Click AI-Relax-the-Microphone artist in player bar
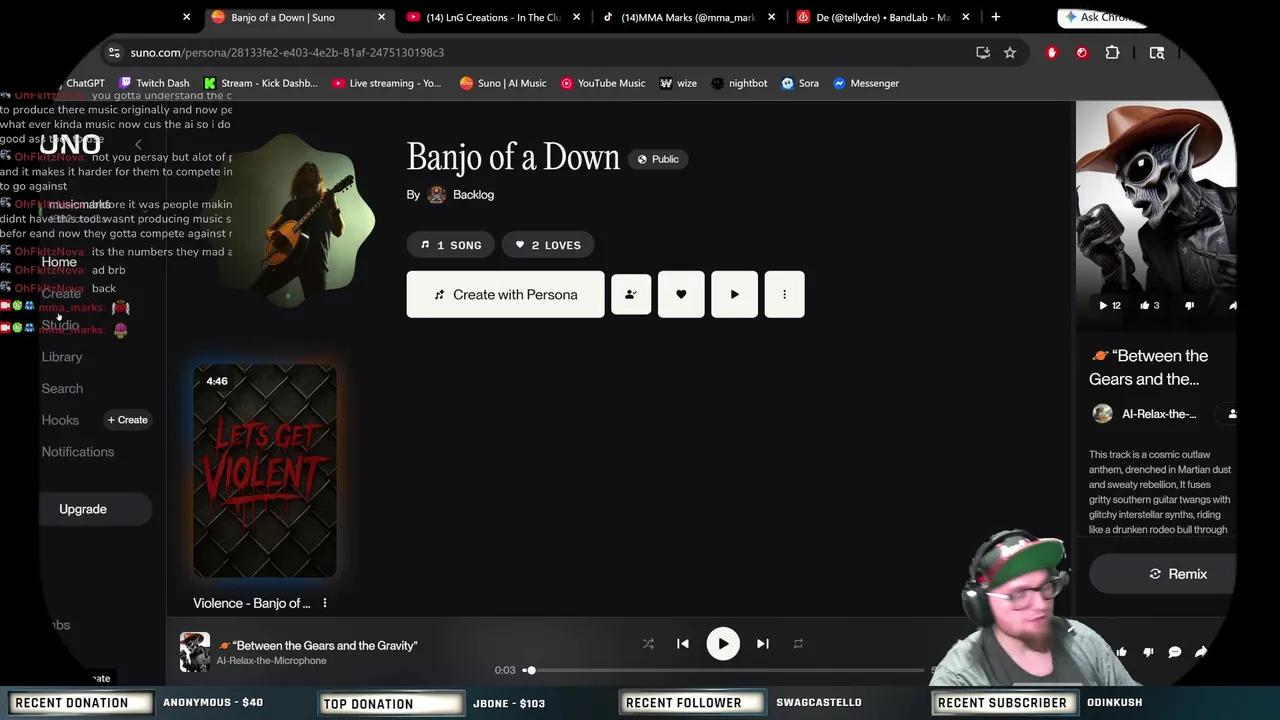The height and width of the screenshot is (720, 1280). (x=271, y=661)
